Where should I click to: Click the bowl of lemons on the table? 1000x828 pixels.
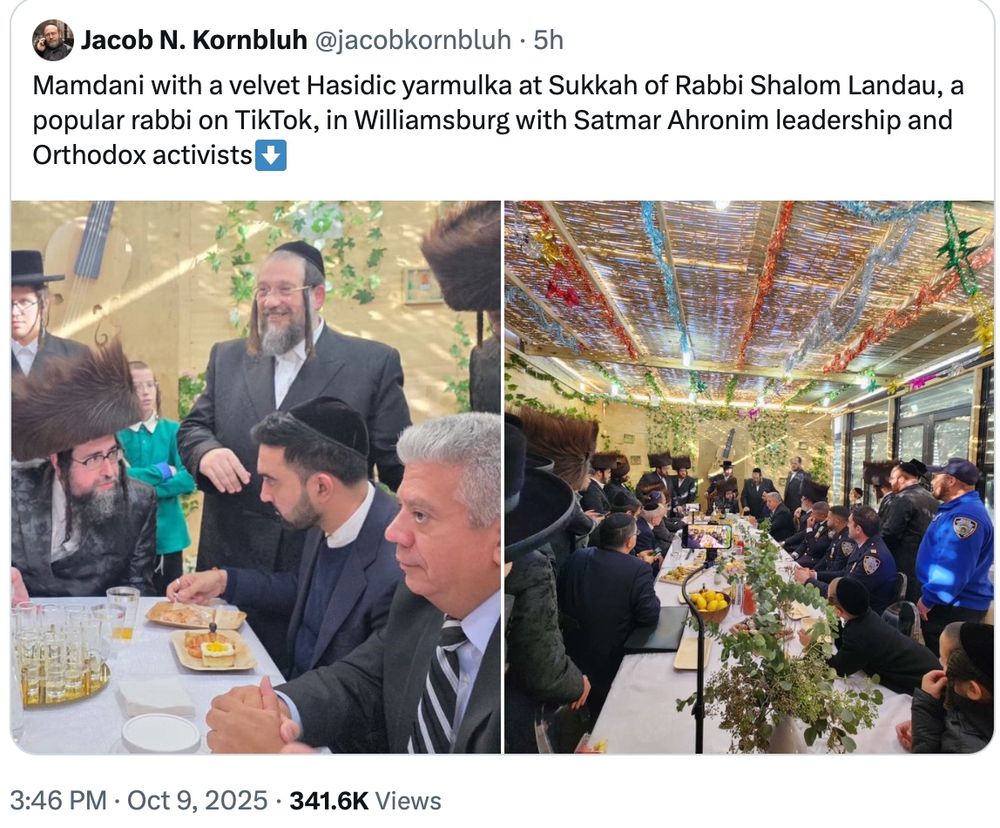coord(708,605)
